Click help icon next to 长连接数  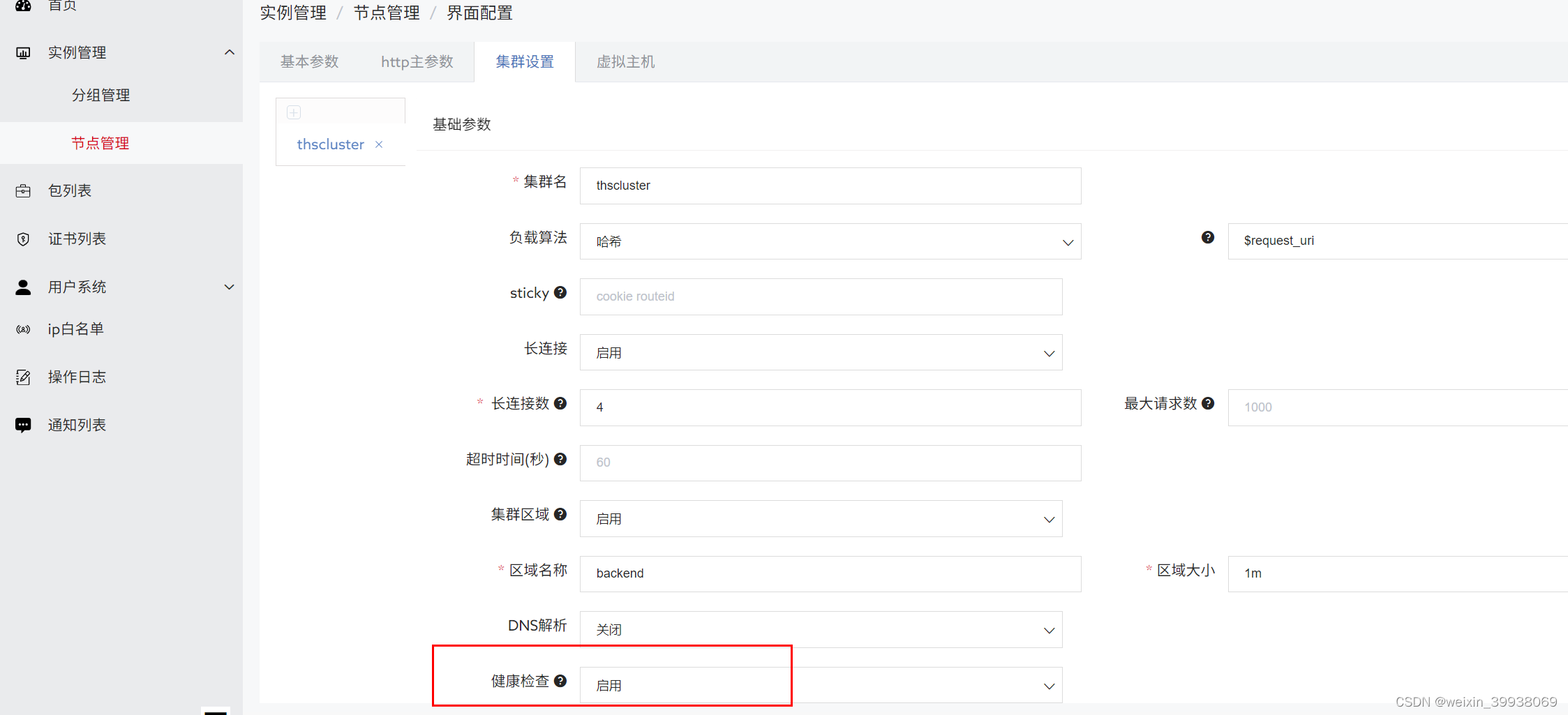[x=560, y=403]
